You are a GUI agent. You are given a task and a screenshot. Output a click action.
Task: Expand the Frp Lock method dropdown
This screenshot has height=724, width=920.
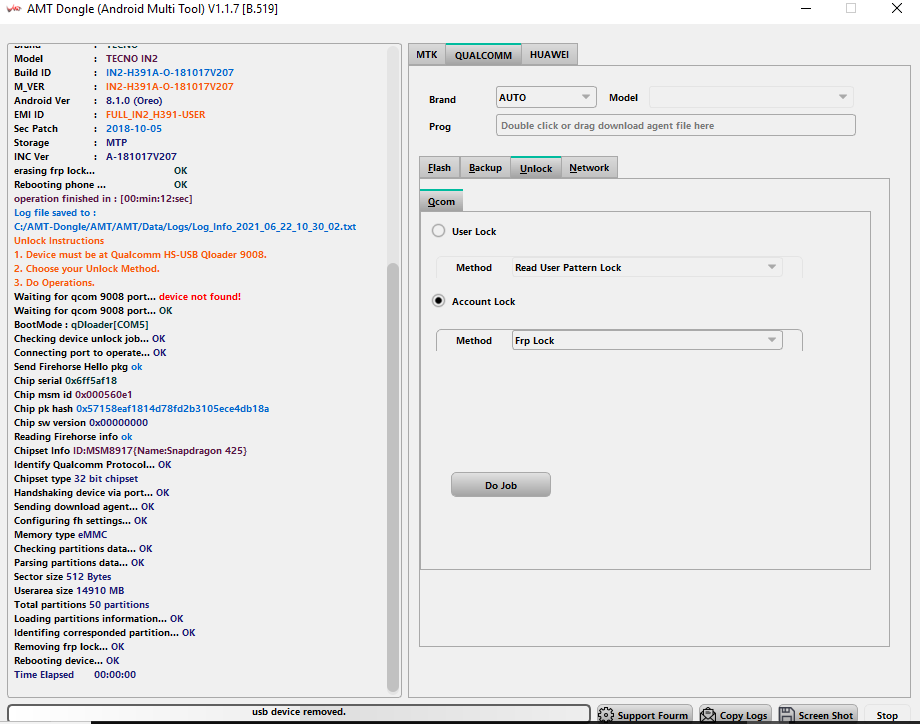647,340
